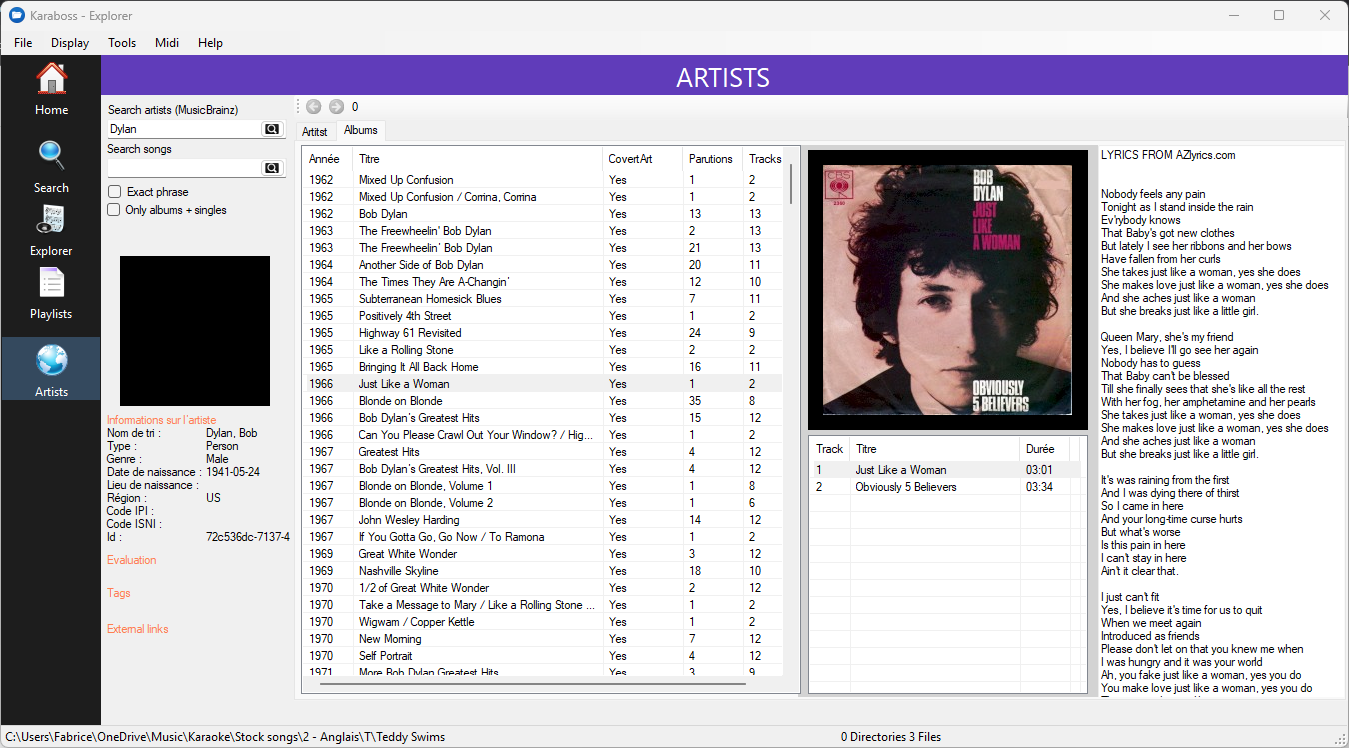The width and height of the screenshot is (1349, 748).
Task: Open the Home sidebar icon
Action: (51, 80)
